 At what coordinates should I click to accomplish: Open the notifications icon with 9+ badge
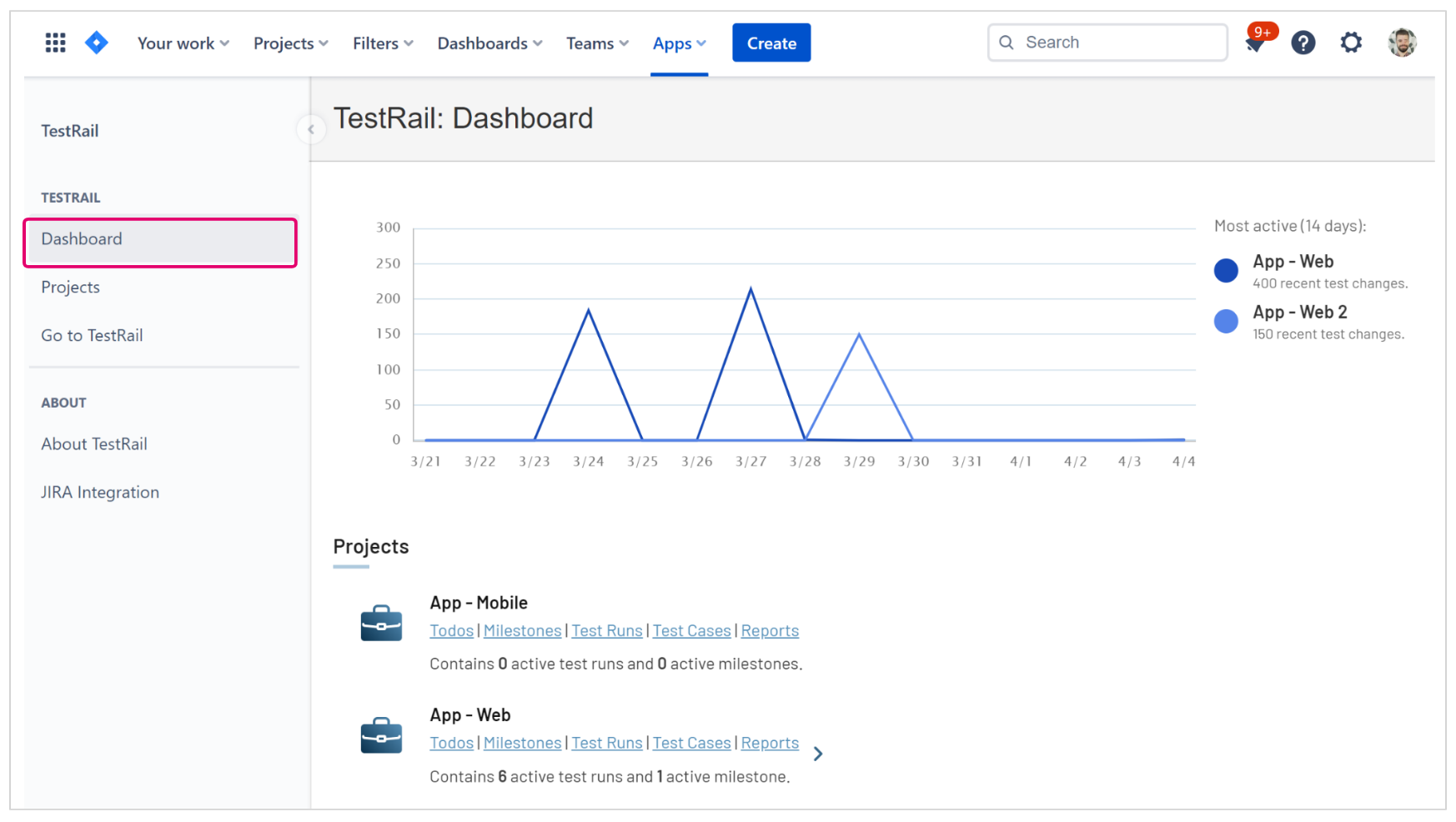(1255, 43)
